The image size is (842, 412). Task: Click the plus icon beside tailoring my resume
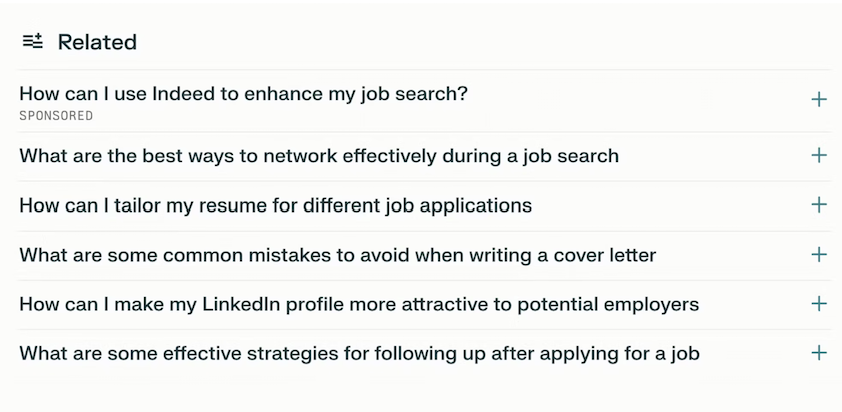[818, 205]
